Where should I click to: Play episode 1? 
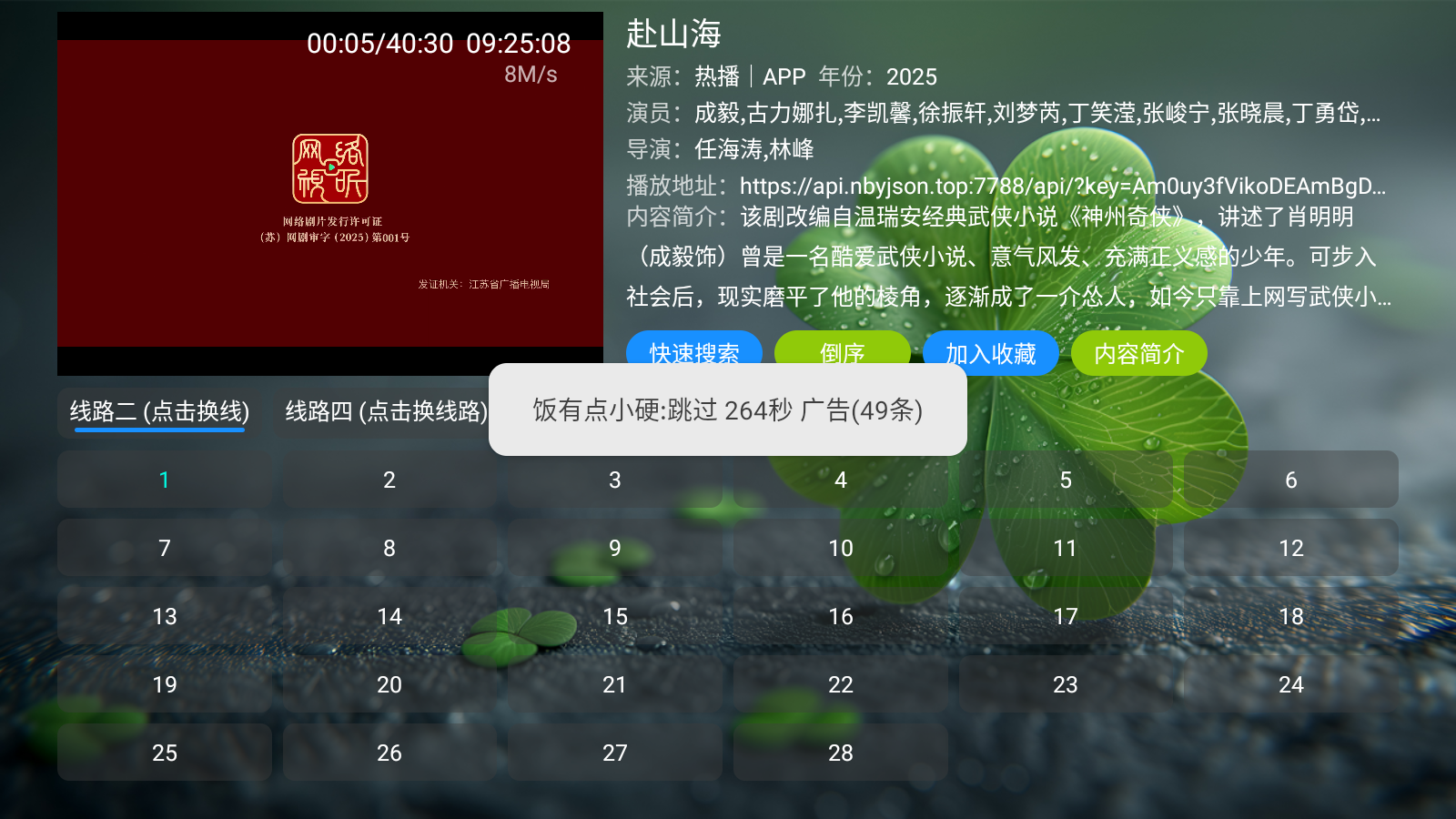click(165, 480)
